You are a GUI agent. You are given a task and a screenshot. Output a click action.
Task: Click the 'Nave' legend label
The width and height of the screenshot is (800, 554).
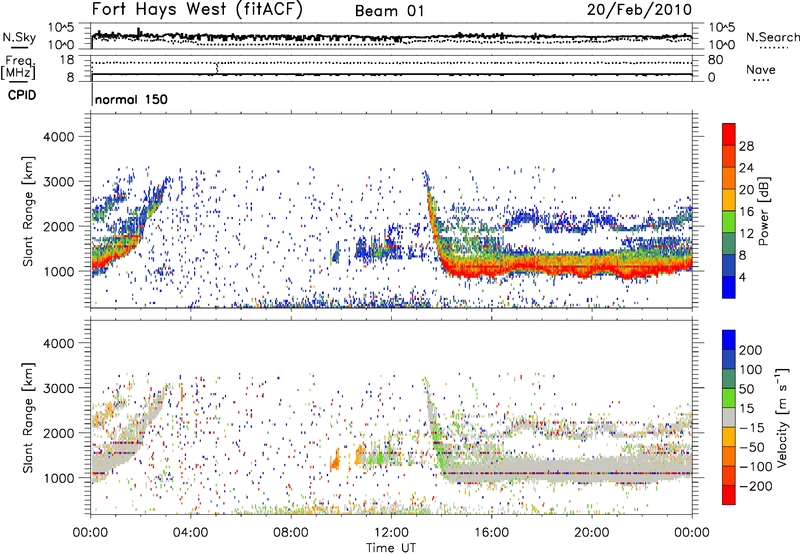pyautogui.click(x=761, y=70)
